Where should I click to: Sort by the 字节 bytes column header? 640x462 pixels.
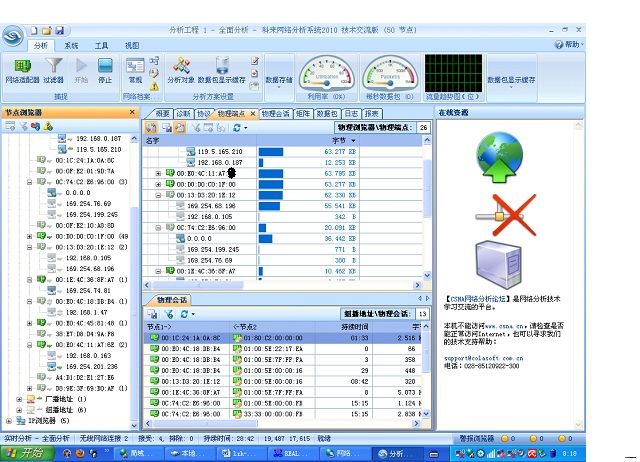343,140
